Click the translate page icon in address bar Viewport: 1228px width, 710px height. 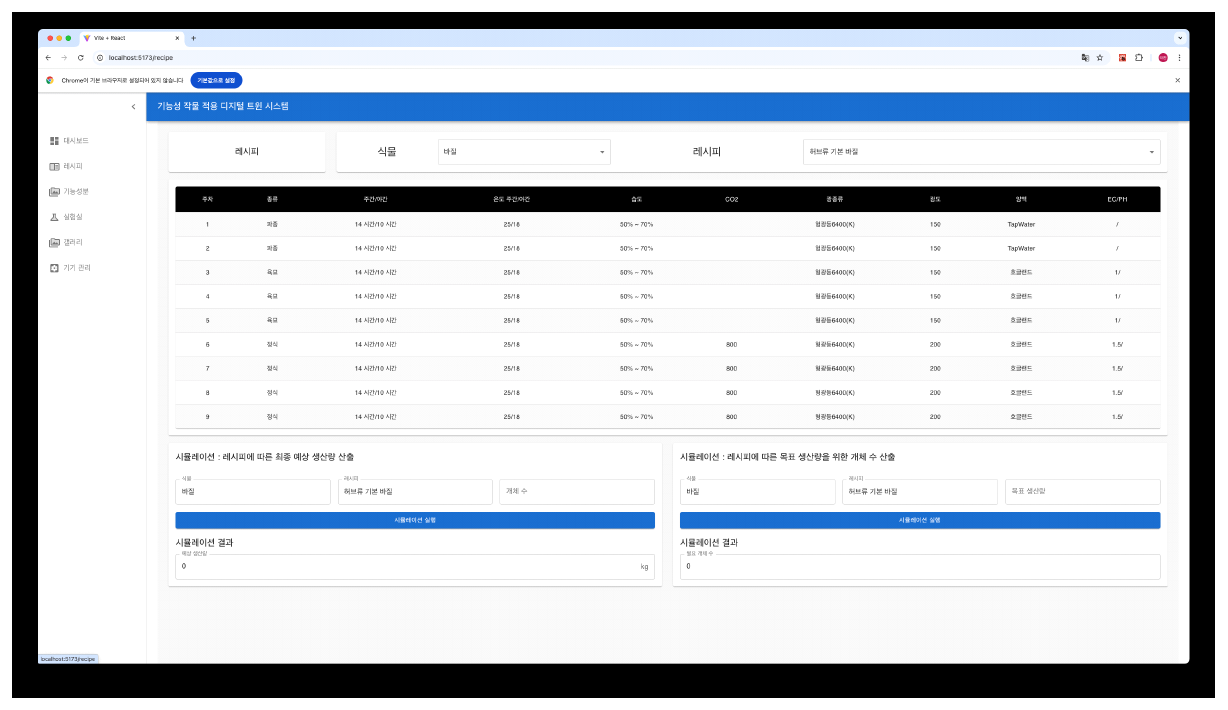1085,58
